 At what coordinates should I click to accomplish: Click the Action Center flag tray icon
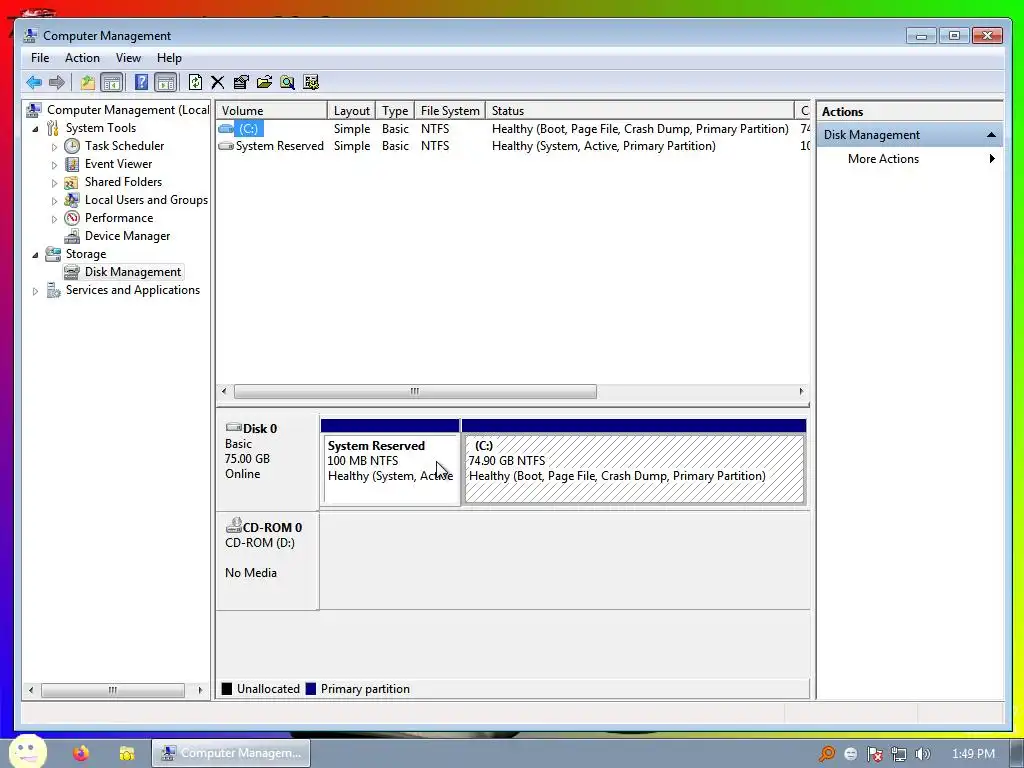pyautogui.click(x=874, y=754)
